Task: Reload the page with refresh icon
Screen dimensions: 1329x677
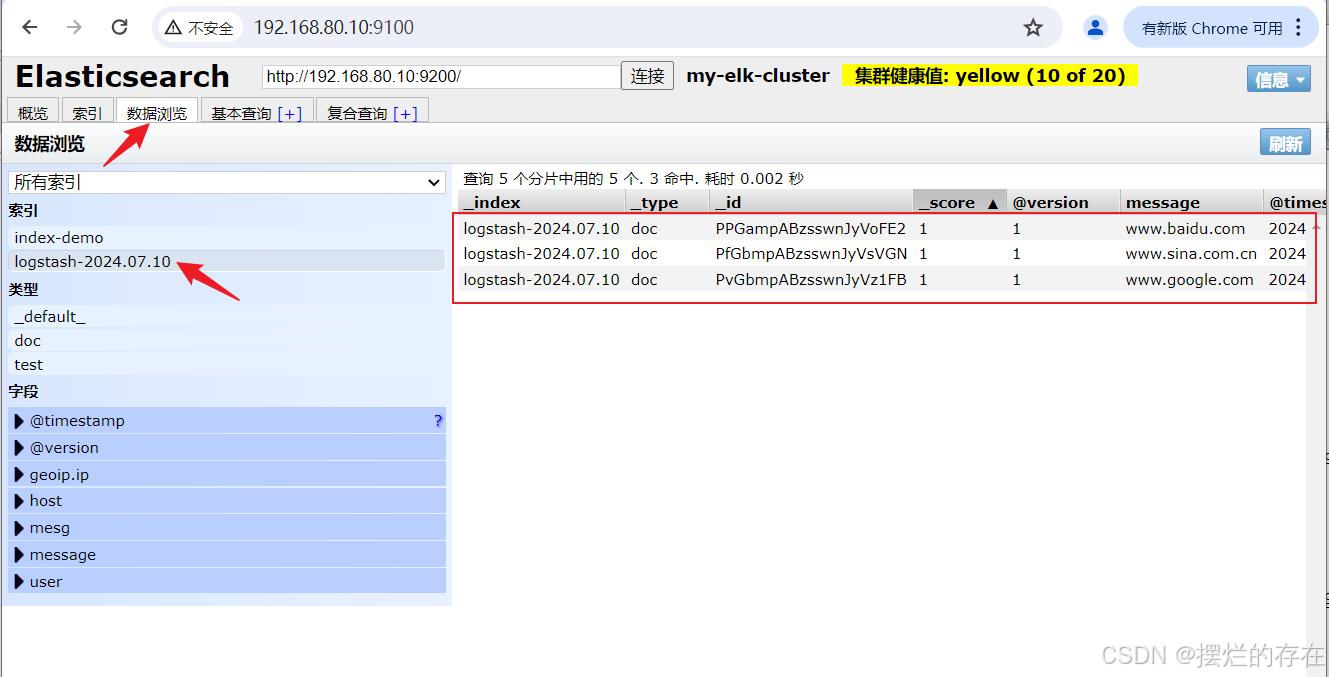Action: (119, 27)
